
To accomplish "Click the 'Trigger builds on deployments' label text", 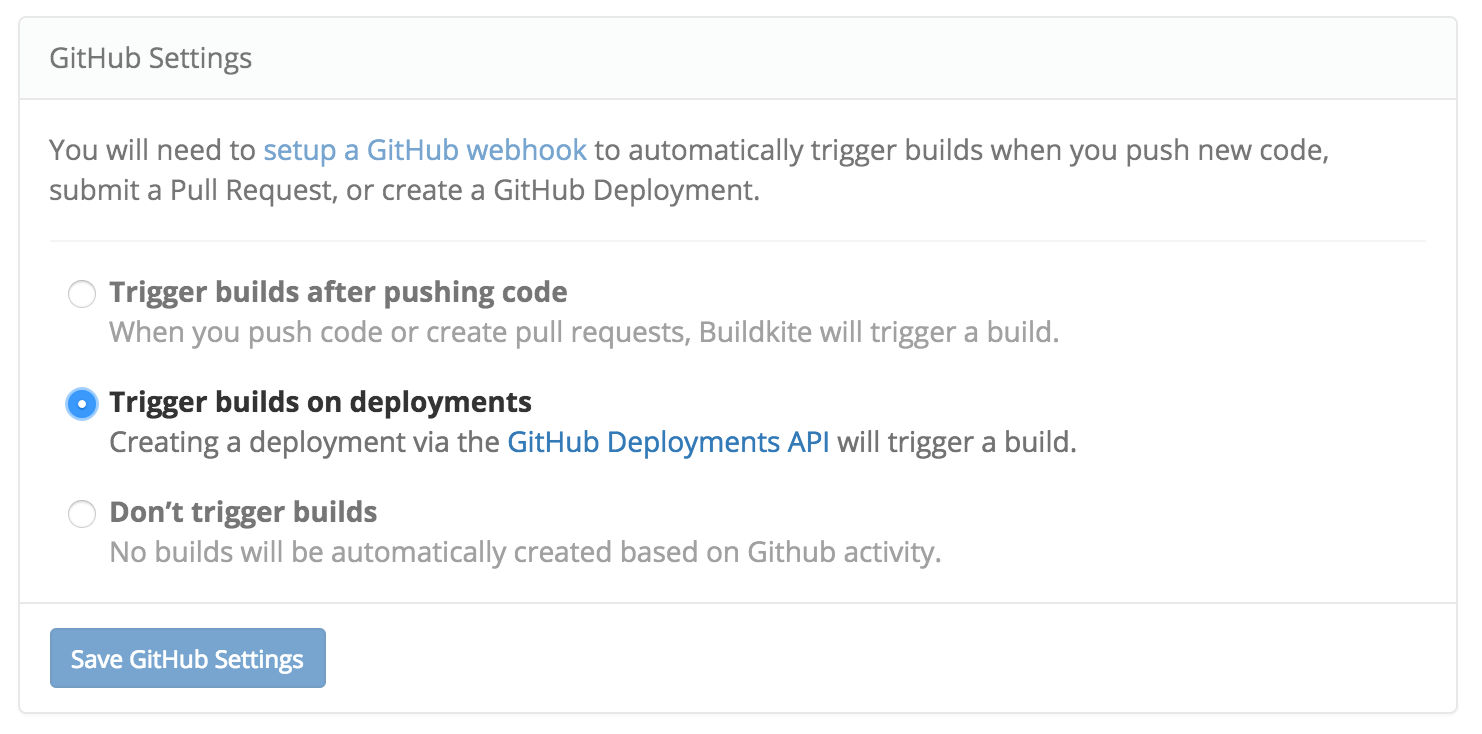I will click(321, 402).
